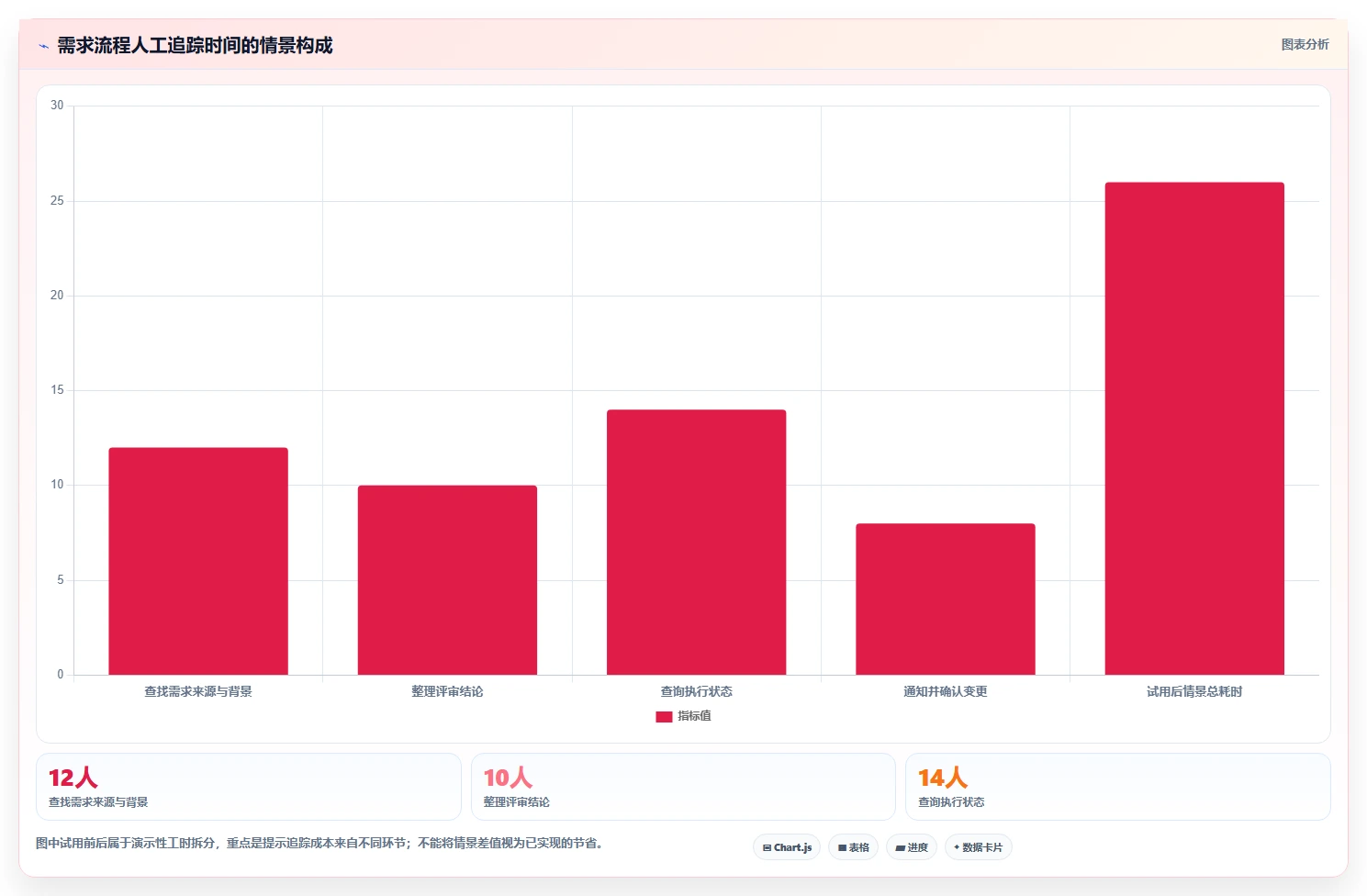Click the y-axis value 30
The width and height of the screenshot is (1367, 896).
[x=57, y=106]
